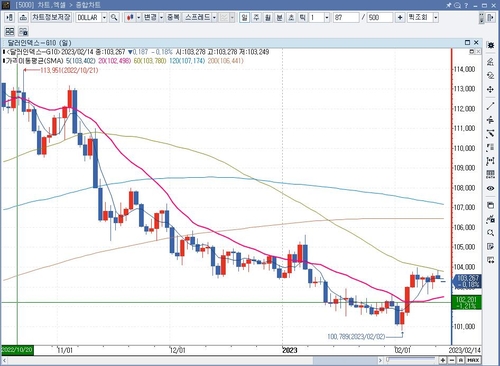Click the magnifier zoom icon in right sidebar

coord(490,233)
